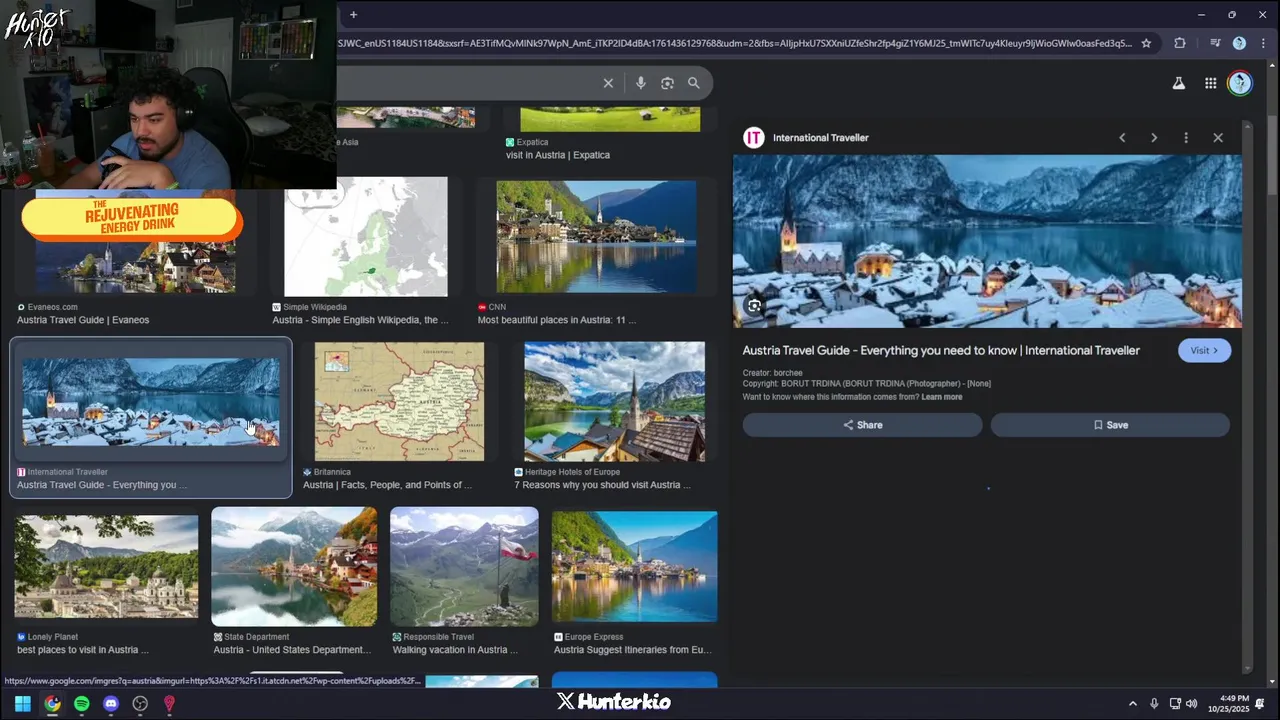Bookmark this page with the star icon
The width and height of the screenshot is (1280, 720).
[x=1146, y=43]
